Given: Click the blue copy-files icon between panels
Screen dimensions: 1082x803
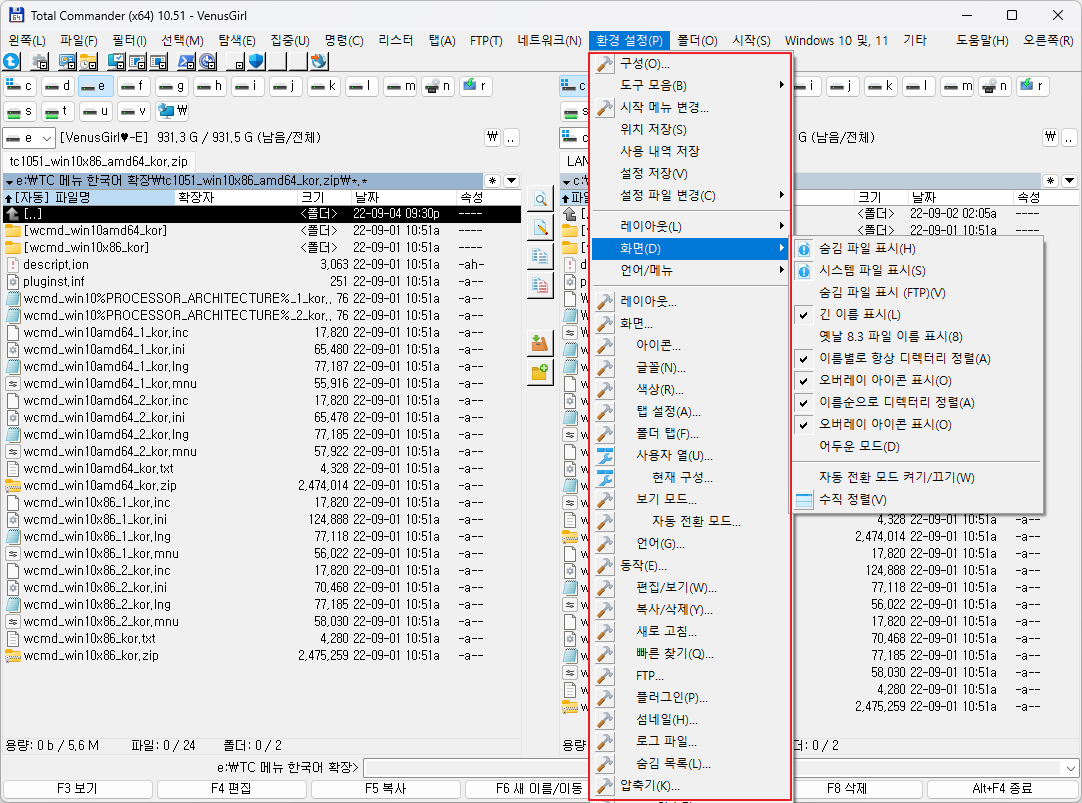Looking at the screenshot, I should (x=540, y=256).
